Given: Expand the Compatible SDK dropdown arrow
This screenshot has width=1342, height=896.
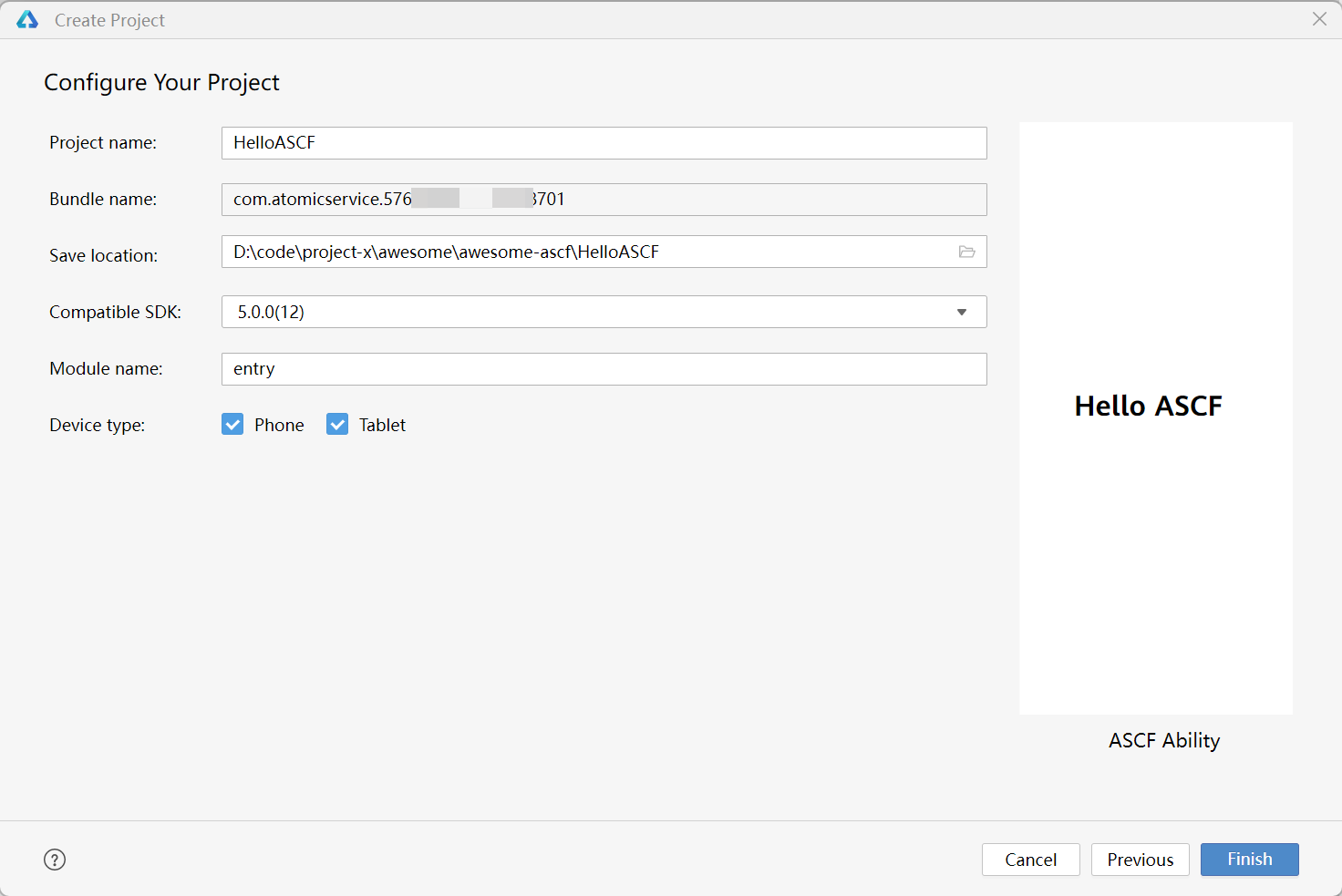Looking at the screenshot, I should click(x=962, y=312).
